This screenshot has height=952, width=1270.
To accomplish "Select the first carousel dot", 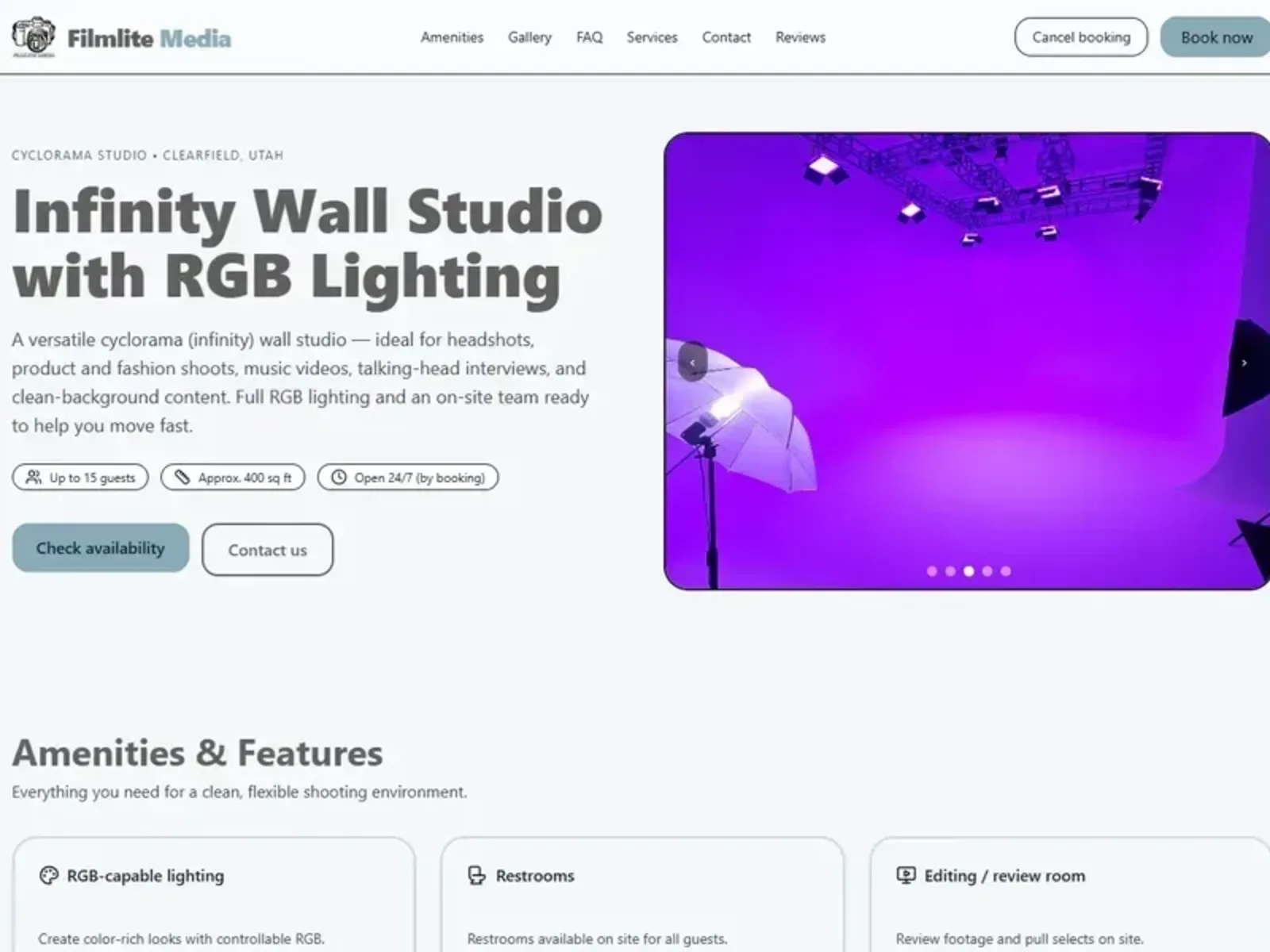I will coord(932,571).
